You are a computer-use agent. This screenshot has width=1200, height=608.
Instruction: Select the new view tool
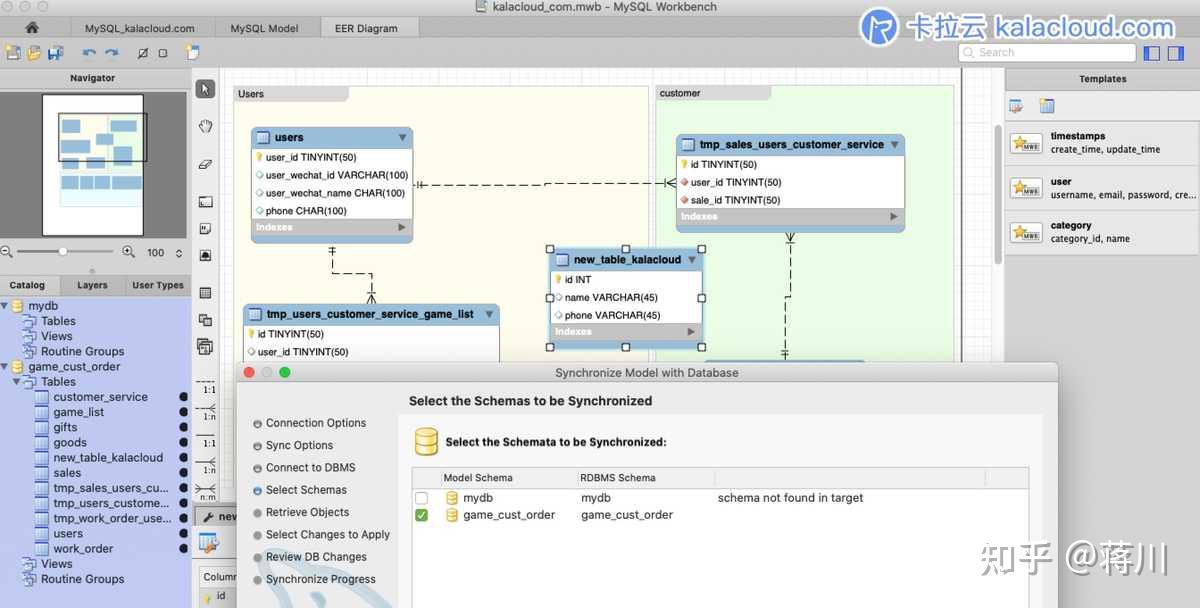click(x=205, y=320)
